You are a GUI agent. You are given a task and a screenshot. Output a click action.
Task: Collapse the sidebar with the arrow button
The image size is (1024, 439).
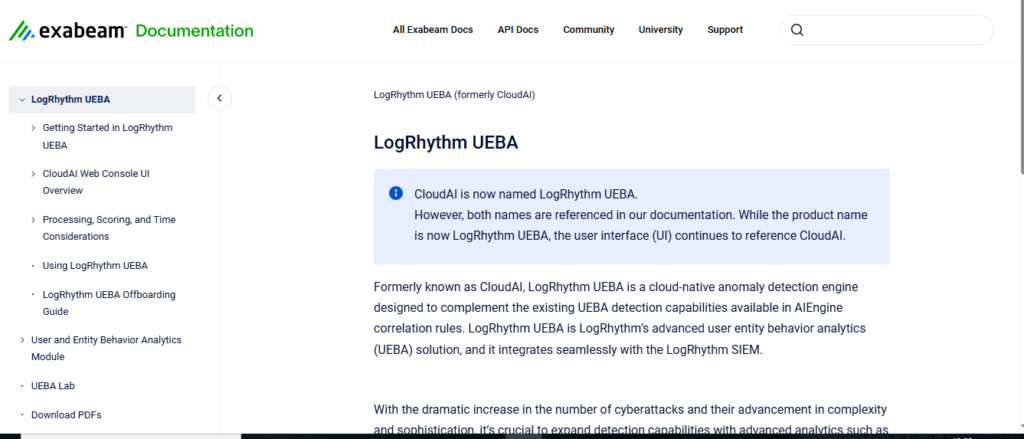[x=219, y=98]
